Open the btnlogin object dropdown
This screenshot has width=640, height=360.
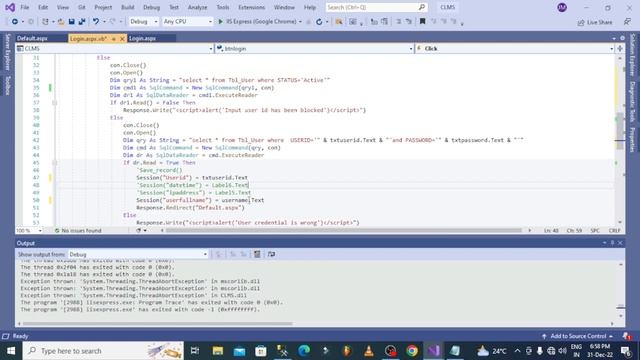point(314,48)
